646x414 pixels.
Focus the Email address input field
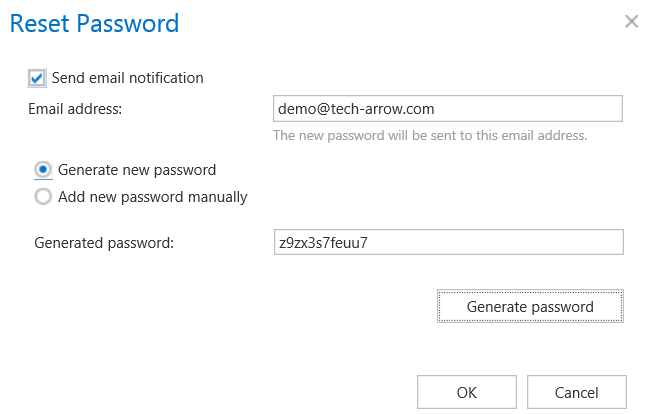(447, 108)
